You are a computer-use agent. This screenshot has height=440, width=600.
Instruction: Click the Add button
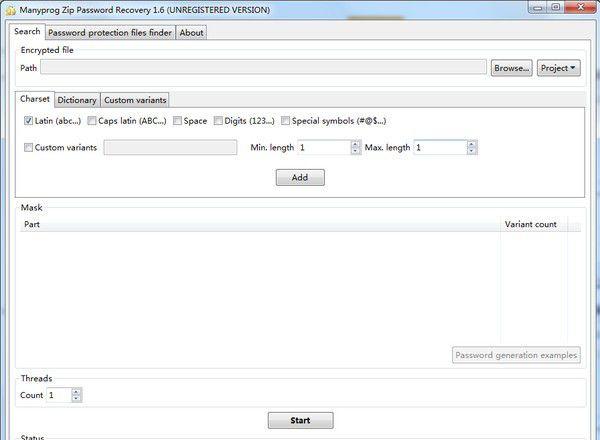tap(300, 178)
